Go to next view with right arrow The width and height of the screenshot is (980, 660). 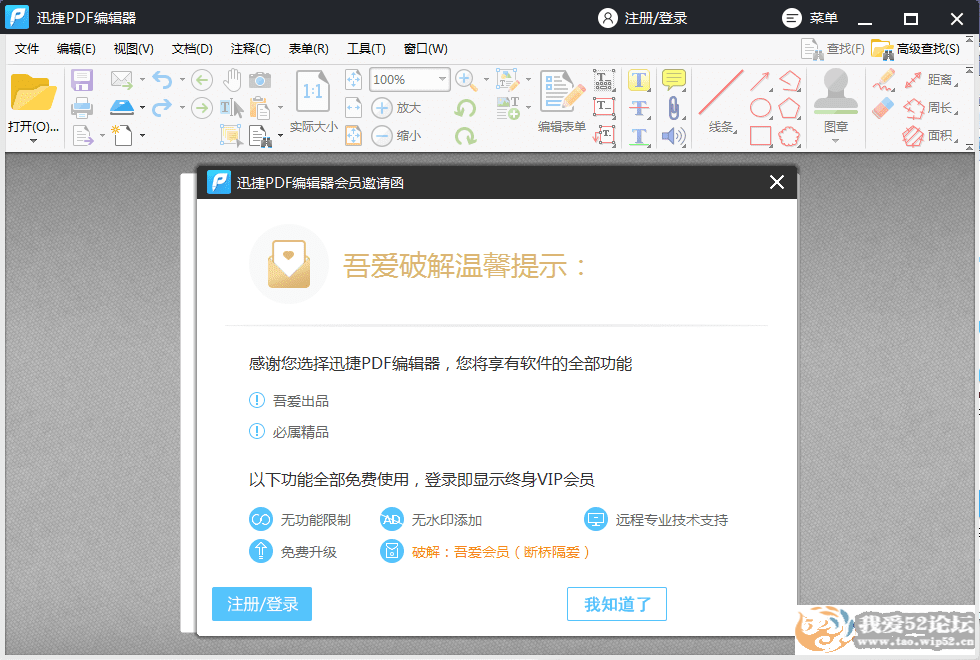[202, 108]
